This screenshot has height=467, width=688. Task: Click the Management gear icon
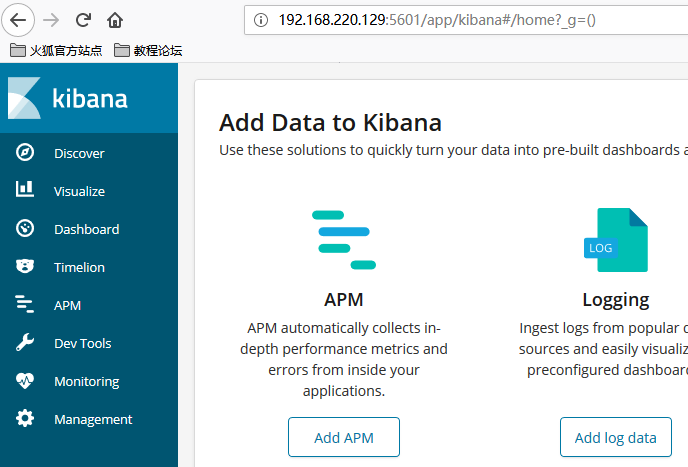click(25, 419)
